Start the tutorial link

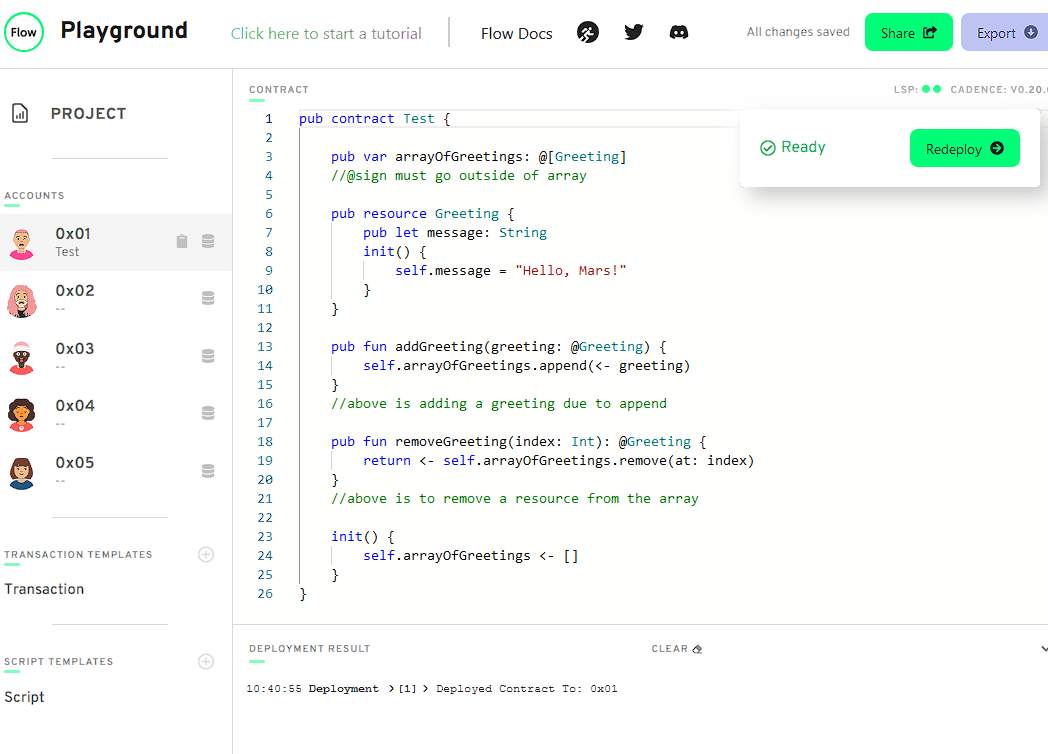(x=326, y=33)
